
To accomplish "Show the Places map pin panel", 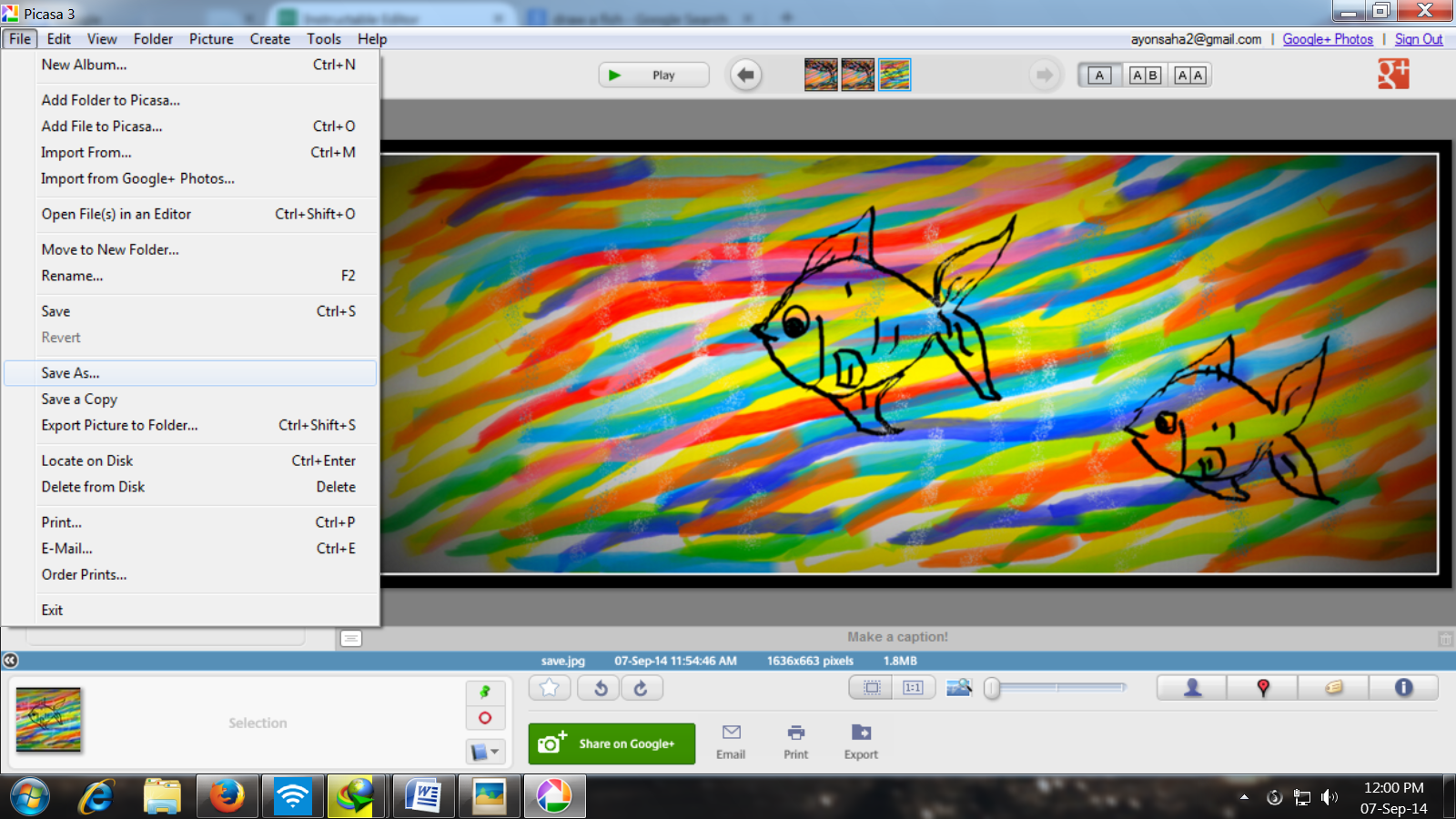I will tap(1262, 687).
